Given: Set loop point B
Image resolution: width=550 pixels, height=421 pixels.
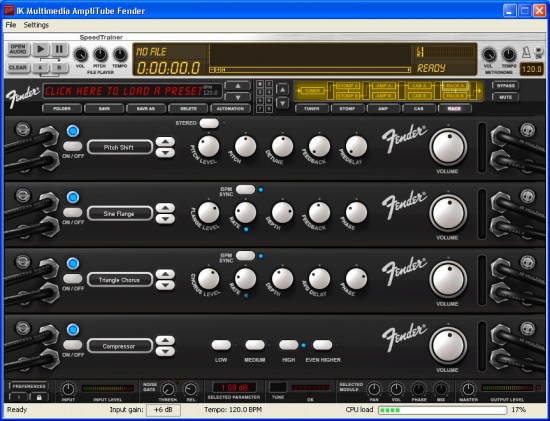Looking at the screenshot, I should pyautogui.click(x=60, y=67).
